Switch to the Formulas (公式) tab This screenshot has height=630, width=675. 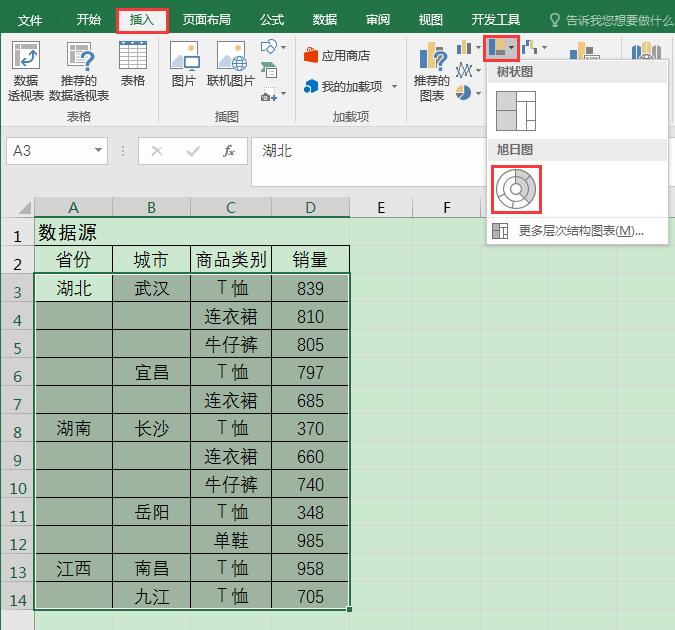click(272, 19)
